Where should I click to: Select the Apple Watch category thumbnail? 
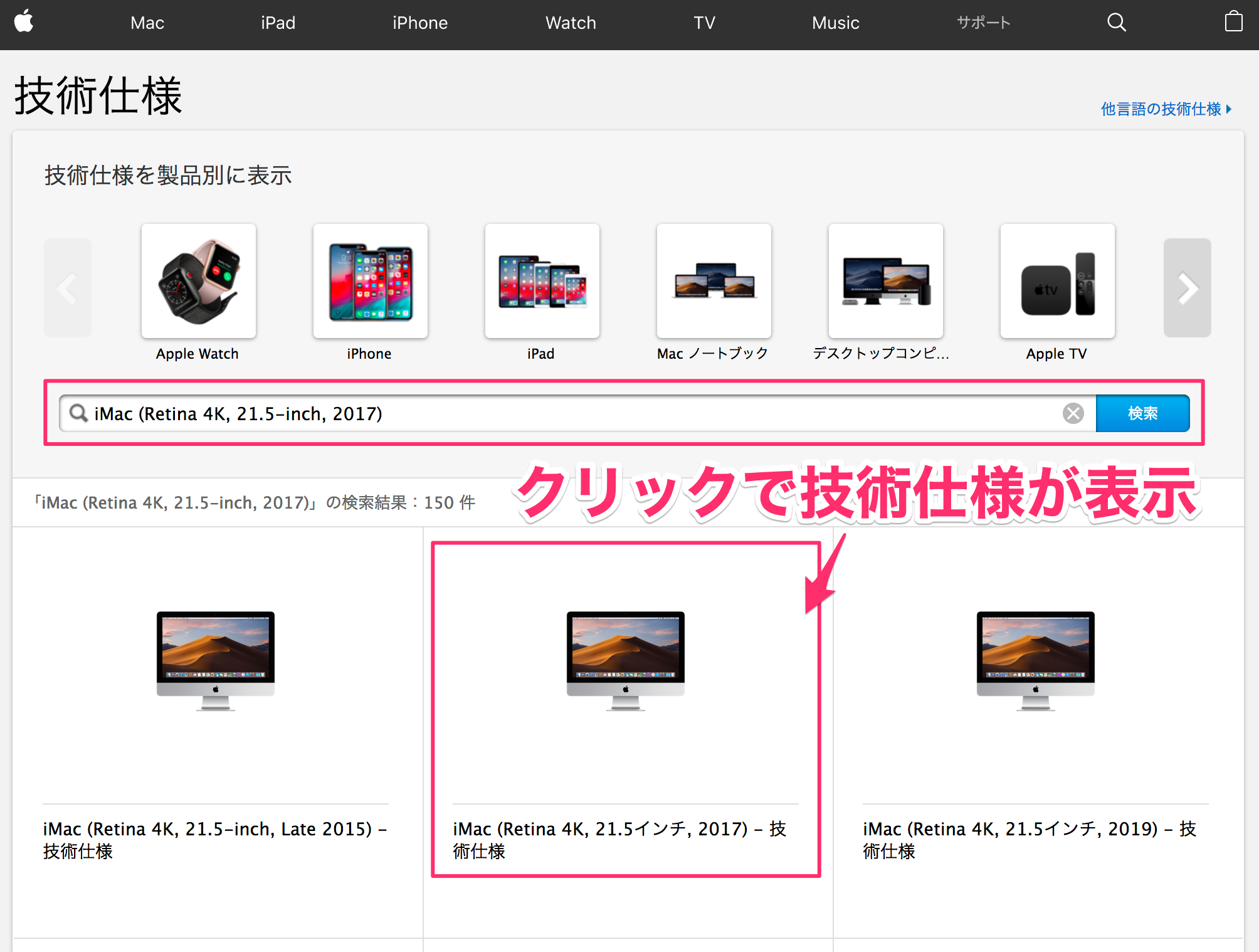[x=199, y=281]
